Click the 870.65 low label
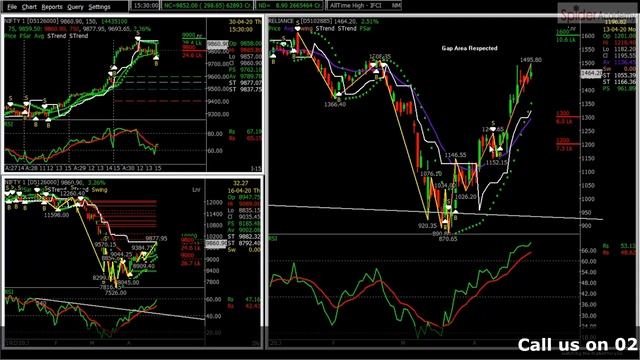The height and width of the screenshot is (360, 640). point(448,239)
